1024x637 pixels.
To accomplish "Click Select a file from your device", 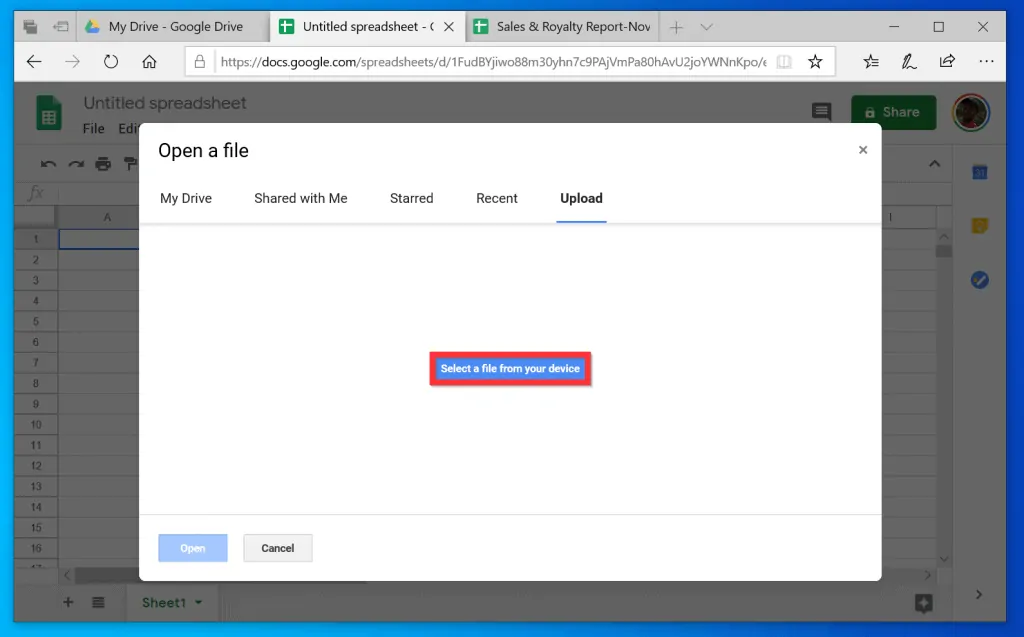I will click(510, 369).
